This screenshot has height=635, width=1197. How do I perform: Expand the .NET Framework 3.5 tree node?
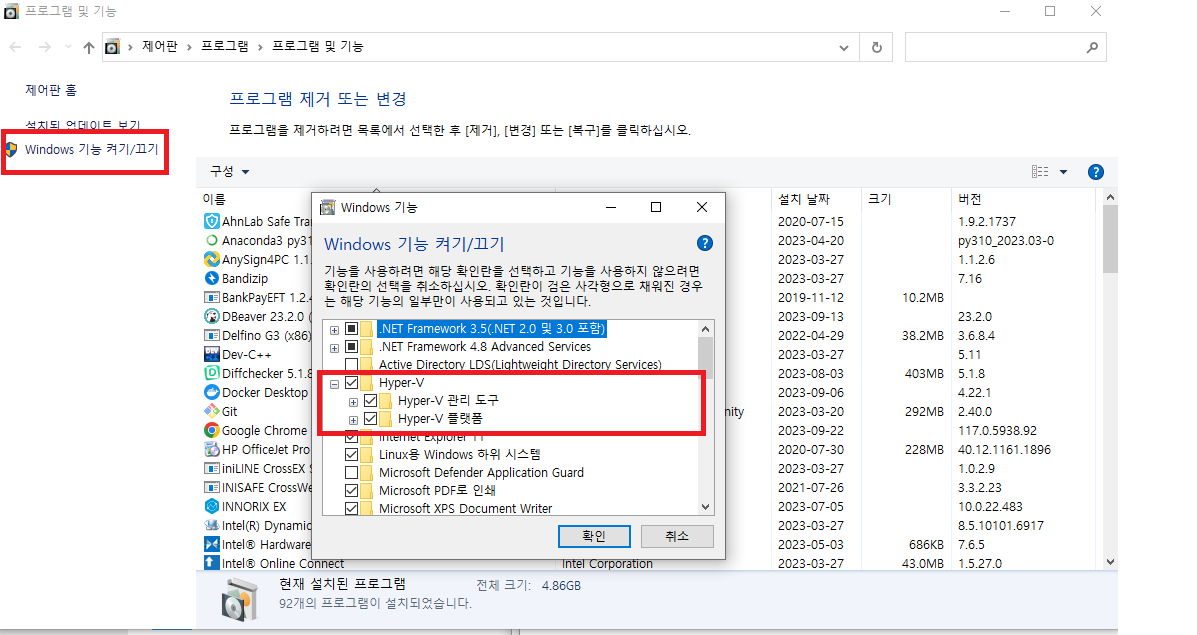[334, 330]
